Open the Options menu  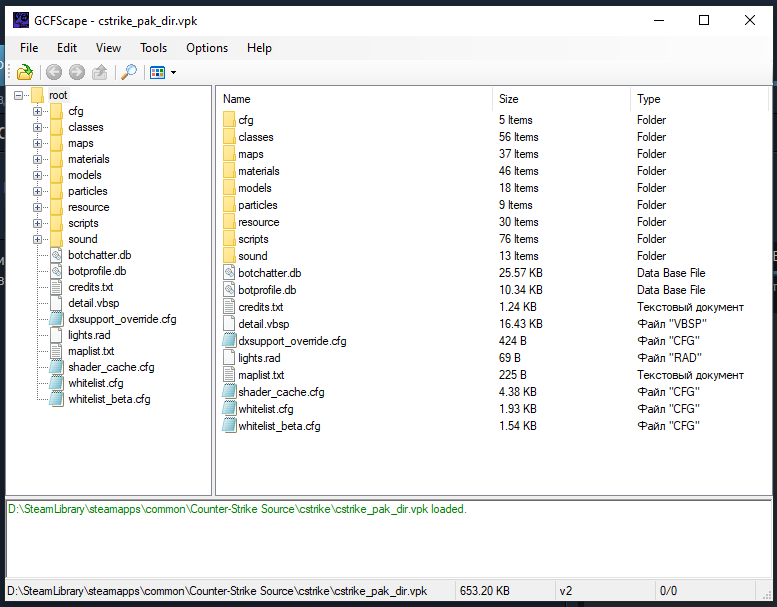pos(207,48)
